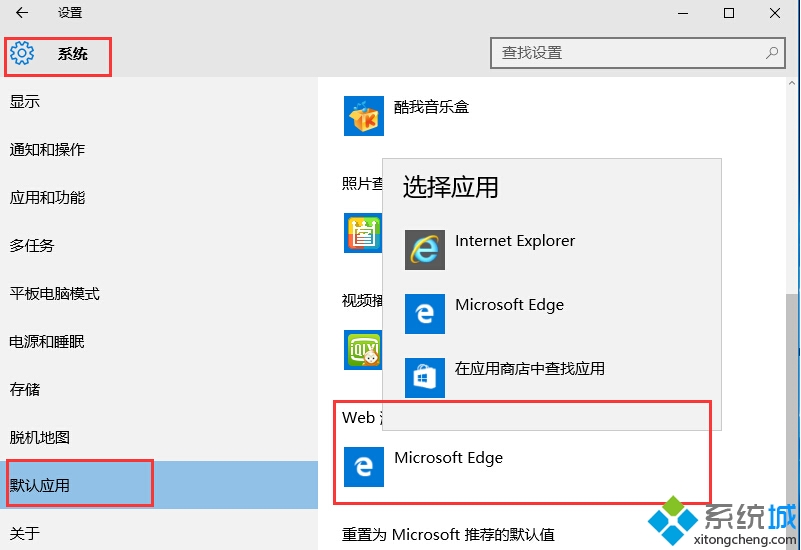Click the 酷我音乐盒 app icon
801x550 pixels.
click(x=364, y=116)
